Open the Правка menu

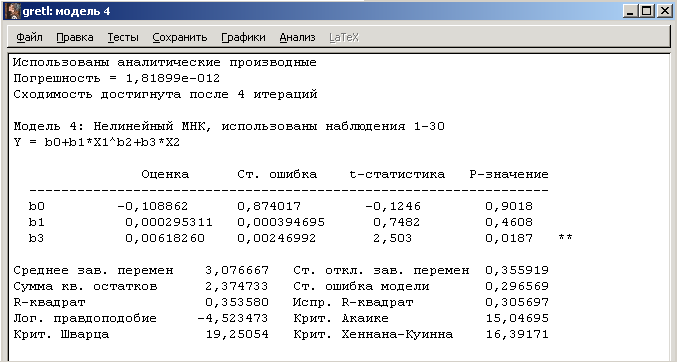75,38
